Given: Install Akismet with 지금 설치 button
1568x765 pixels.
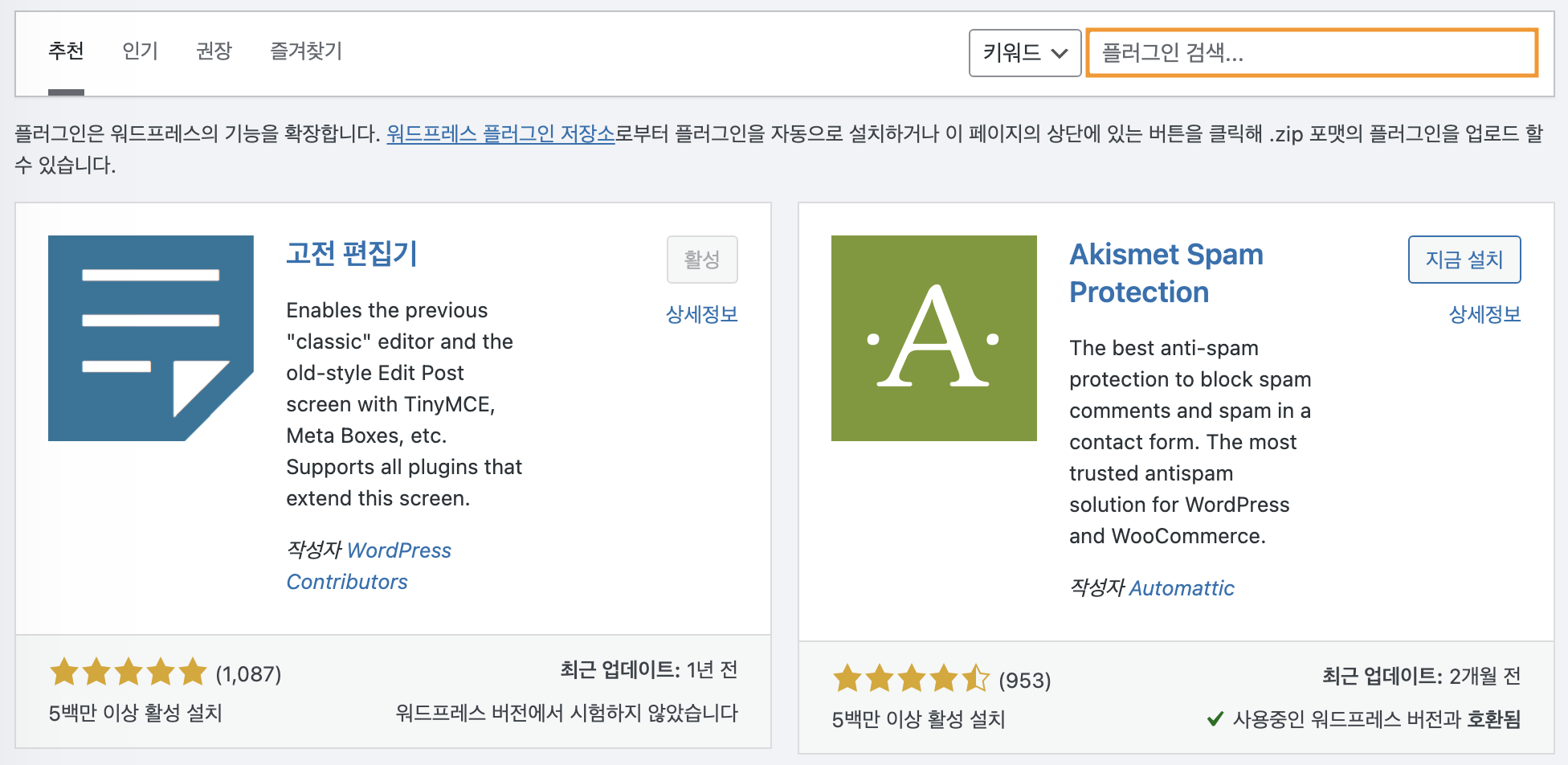Looking at the screenshot, I should coord(1464,260).
